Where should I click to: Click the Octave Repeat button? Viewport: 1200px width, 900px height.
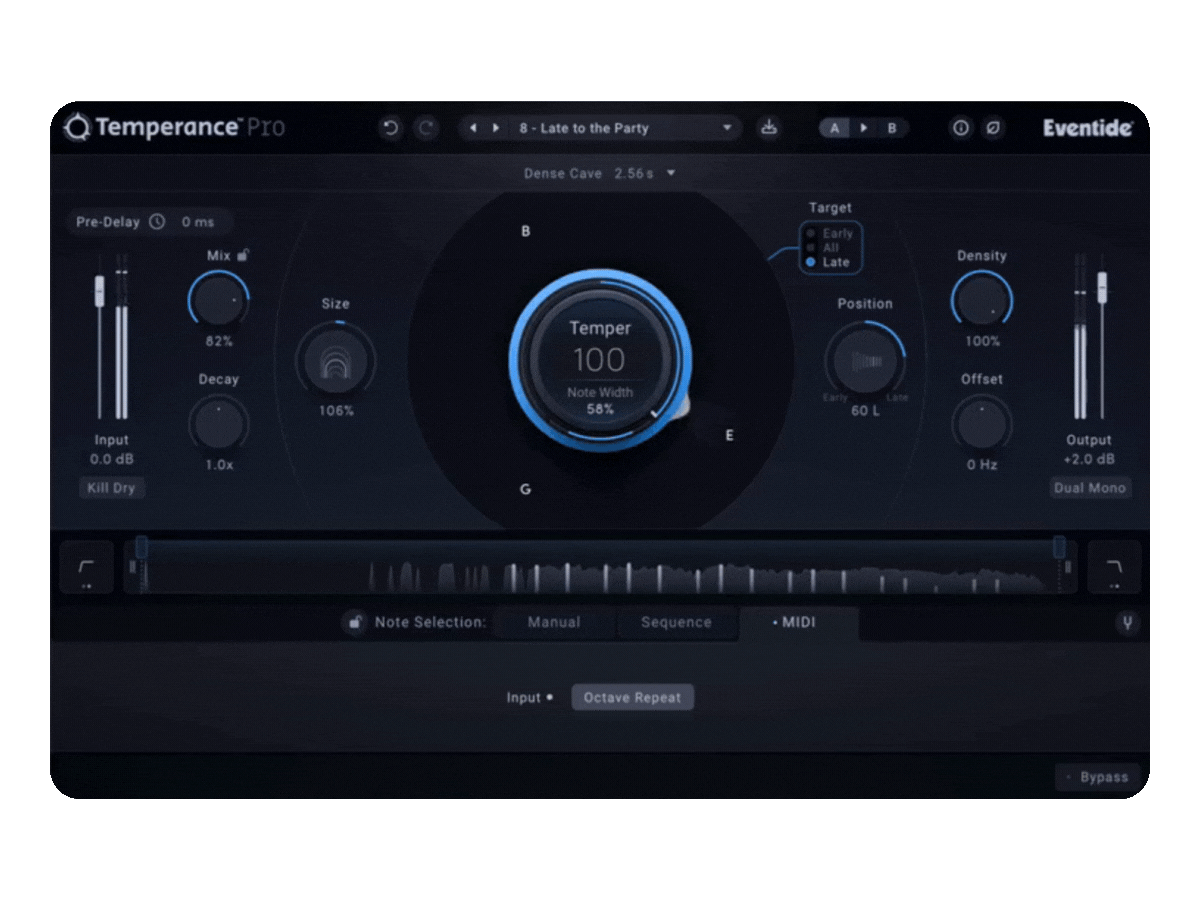point(632,698)
